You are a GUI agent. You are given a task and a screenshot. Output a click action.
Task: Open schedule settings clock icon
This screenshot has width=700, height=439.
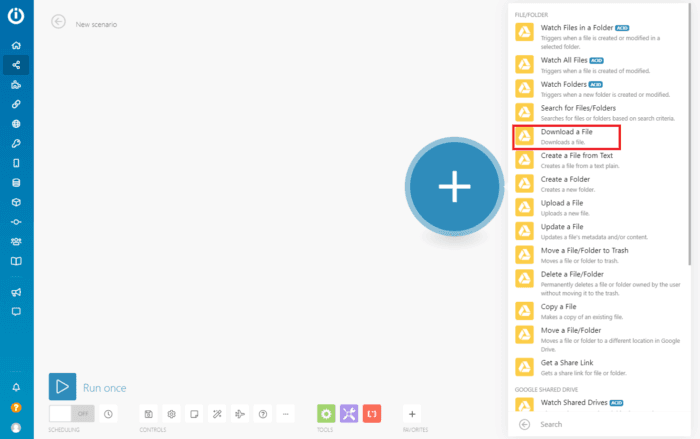pos(108,414)
